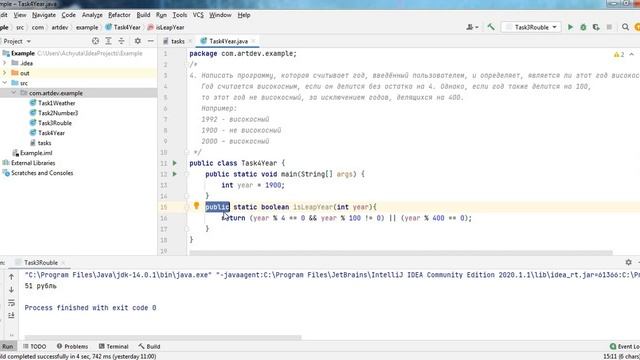Viewport: 640px width, 360px height.
Task: Open the Build tool window
Action: coord(149,347)
